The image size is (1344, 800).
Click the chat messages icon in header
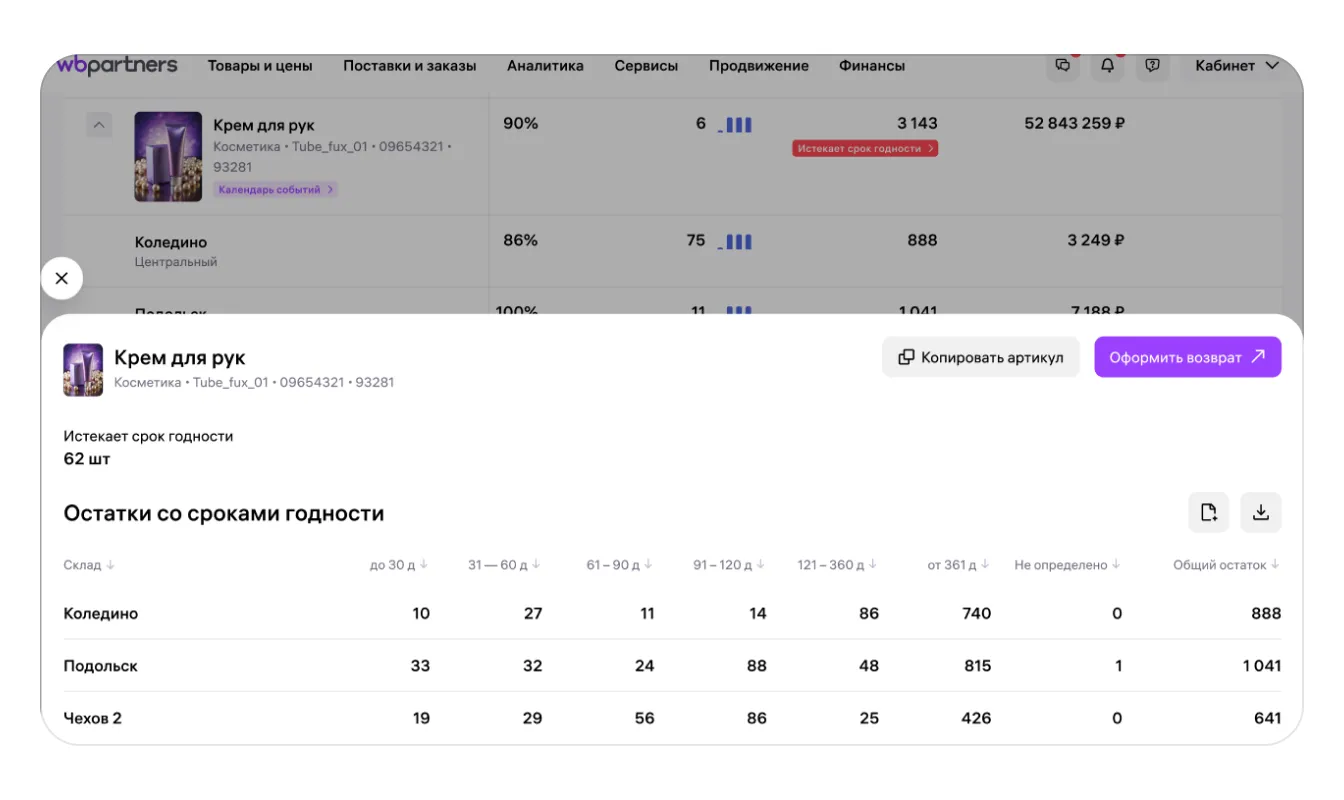(x=1062, y=66)
